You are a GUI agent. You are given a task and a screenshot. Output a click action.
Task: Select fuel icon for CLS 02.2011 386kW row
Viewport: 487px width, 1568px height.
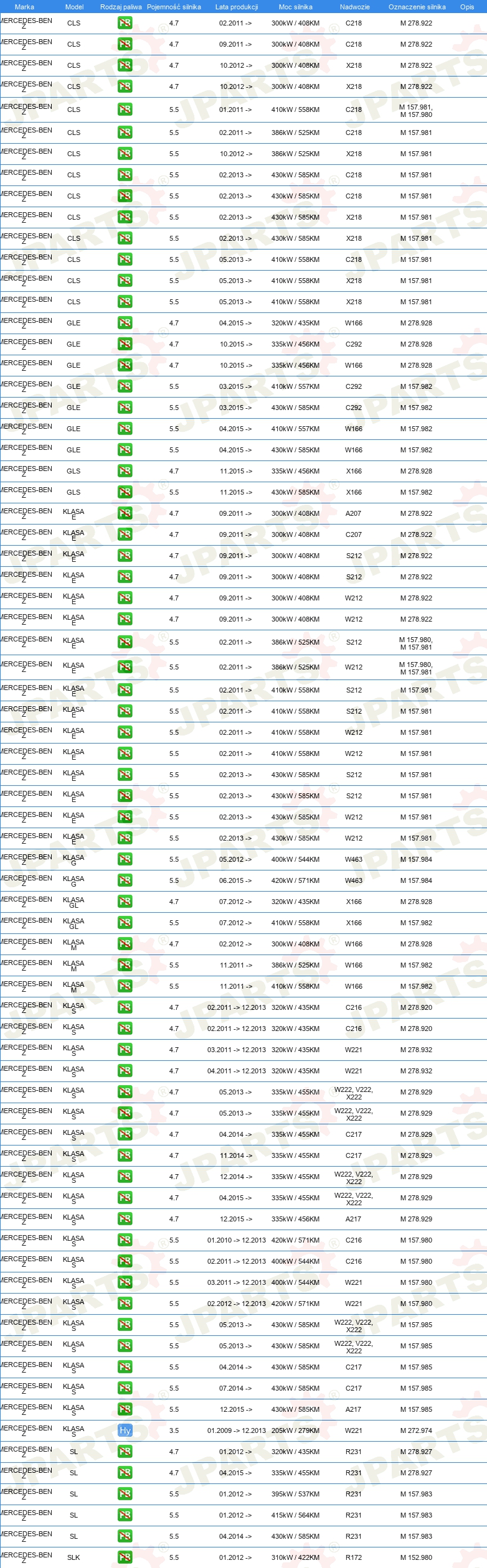[x=125, y=133]
